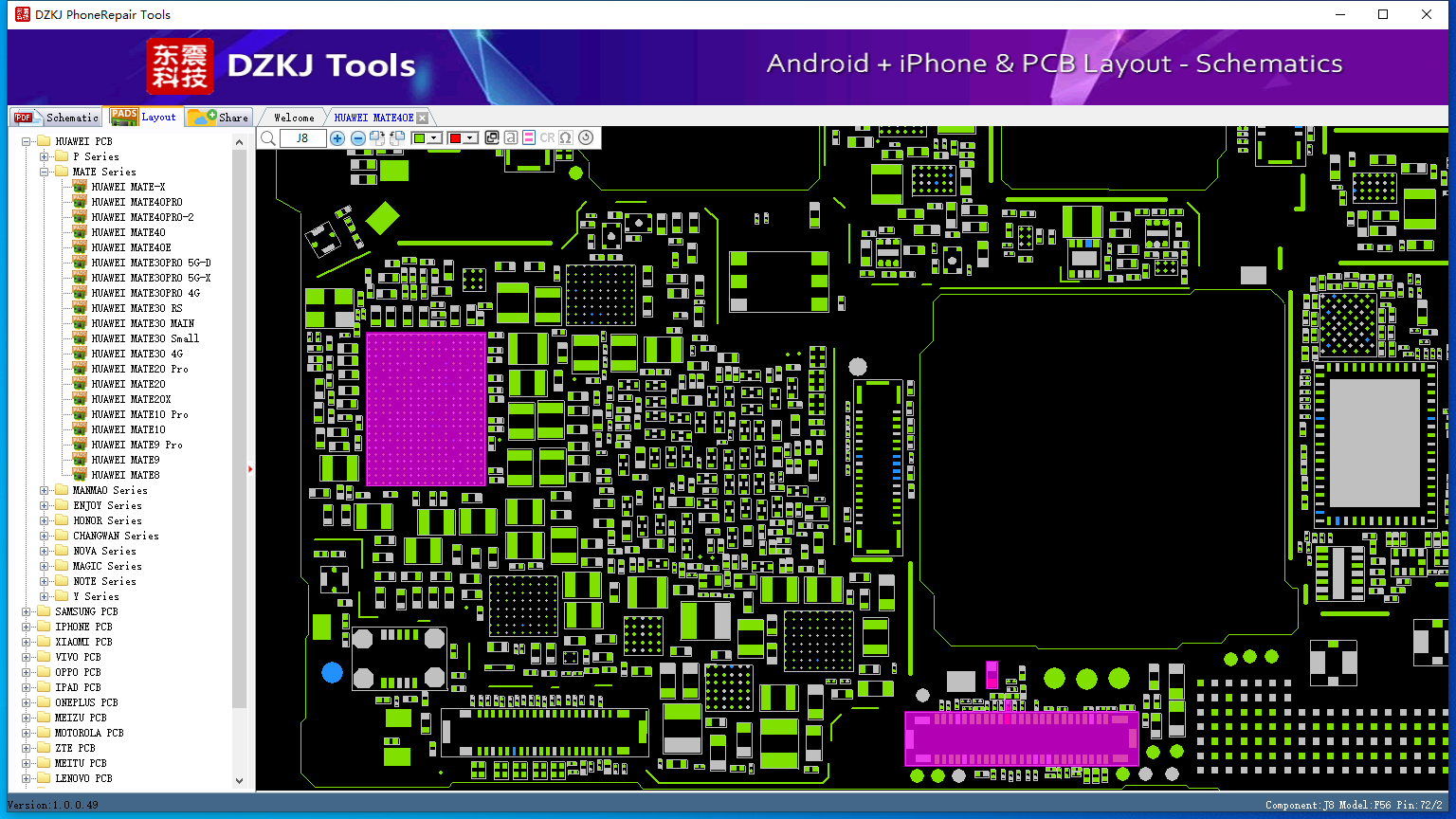The width and height of the screenshot is (1456, 819).
Task: Open HUAWEI MATE40PRO layout file
Action: point(136,202)
